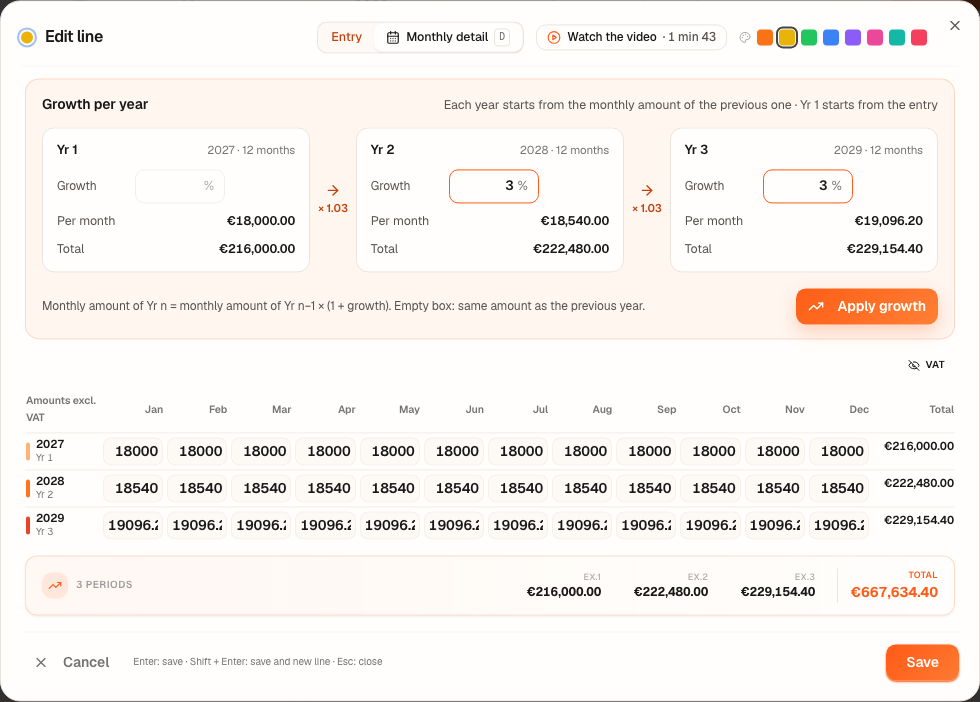The width and height of the screenshot is (980, 702).
Task: Edit the 2028 October amount cell
Action: tap(711, 488)
